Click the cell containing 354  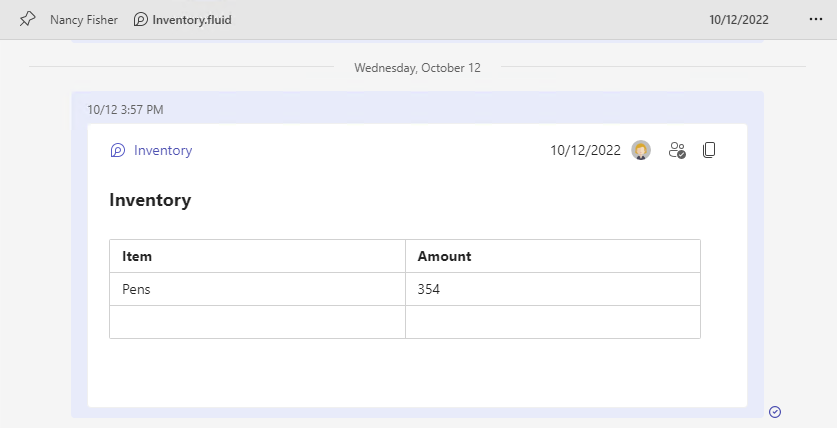553,289
